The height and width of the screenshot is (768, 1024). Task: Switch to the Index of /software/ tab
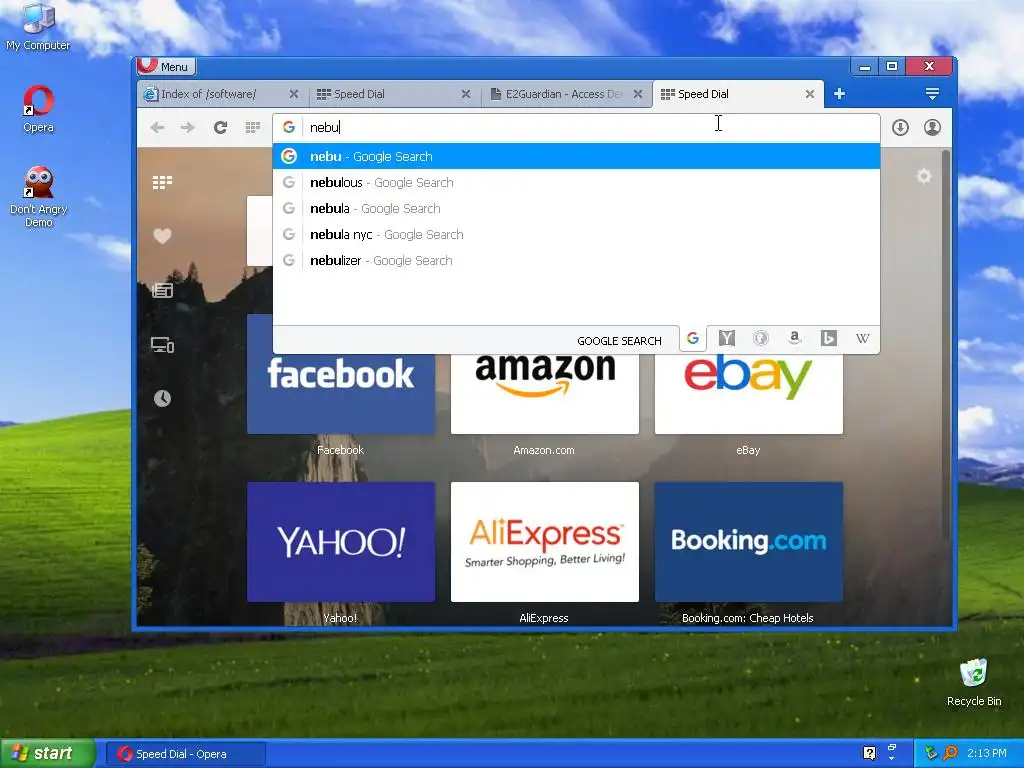[x=222, y=94]
